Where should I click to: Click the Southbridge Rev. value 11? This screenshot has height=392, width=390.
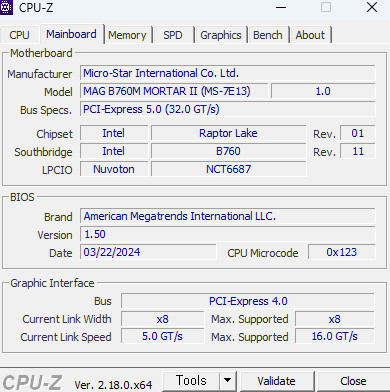point(358,151)
